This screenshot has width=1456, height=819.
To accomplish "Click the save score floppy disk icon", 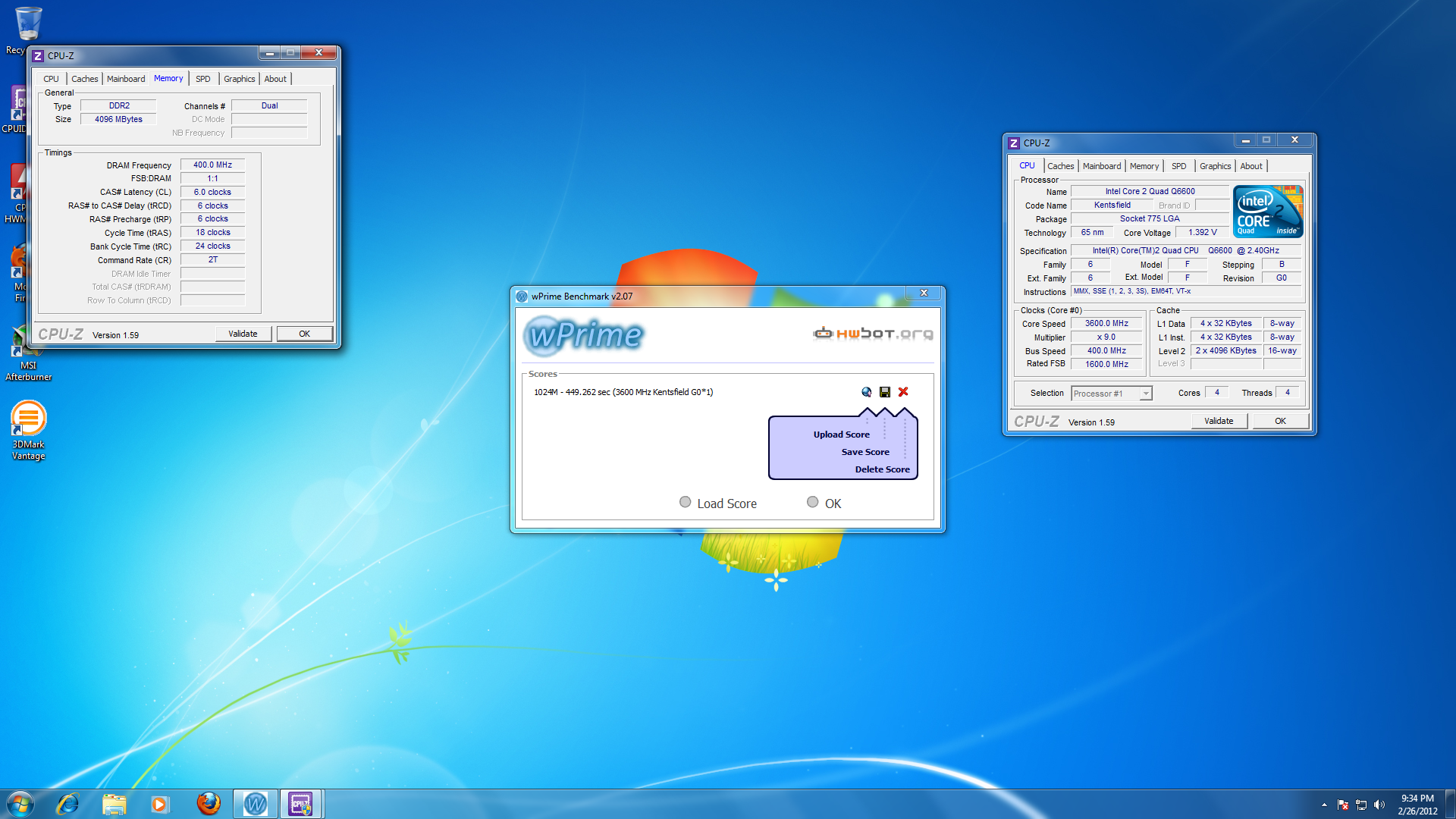I will click(884, 392).
